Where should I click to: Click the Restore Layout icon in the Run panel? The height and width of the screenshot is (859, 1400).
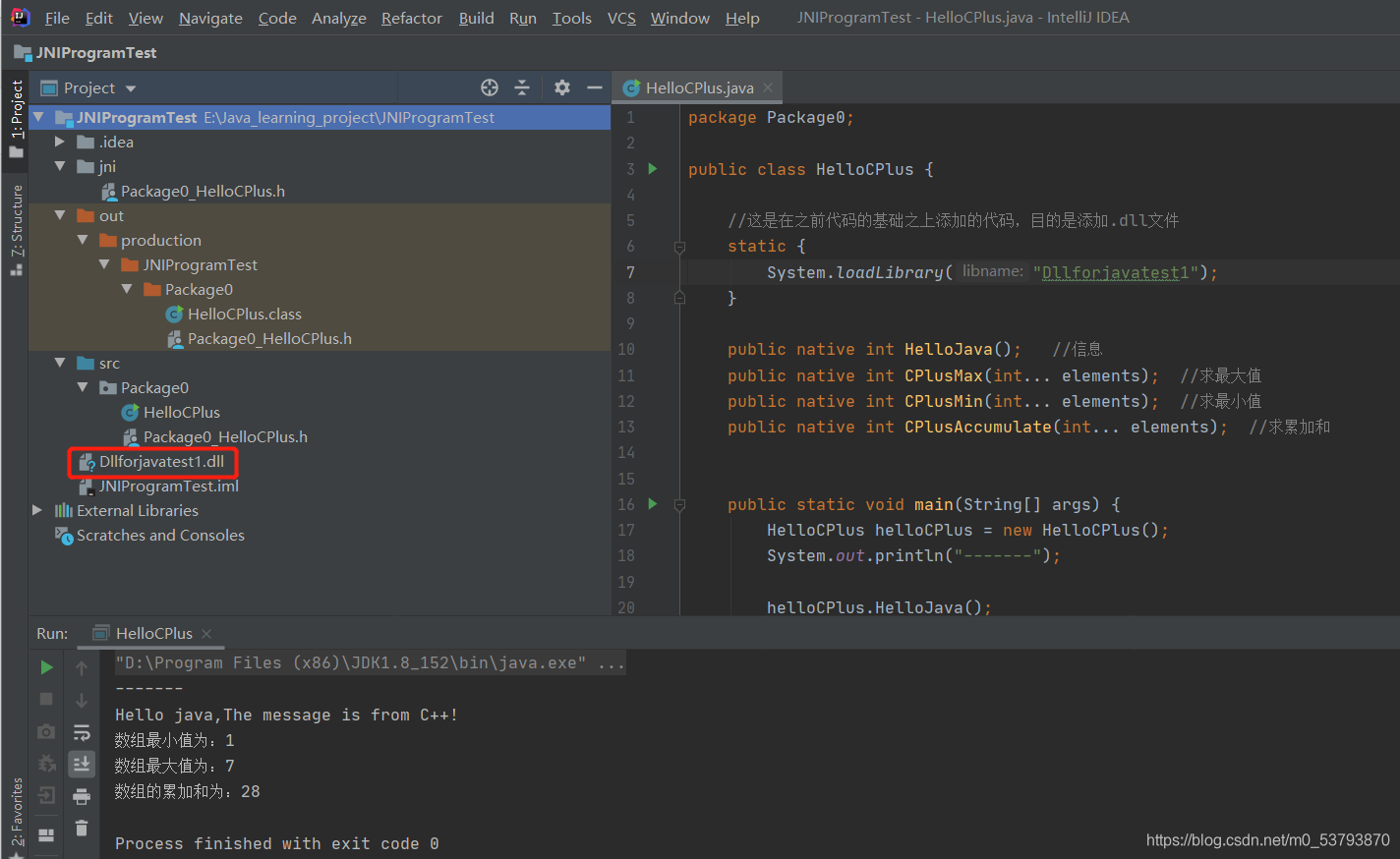[46, 834]
